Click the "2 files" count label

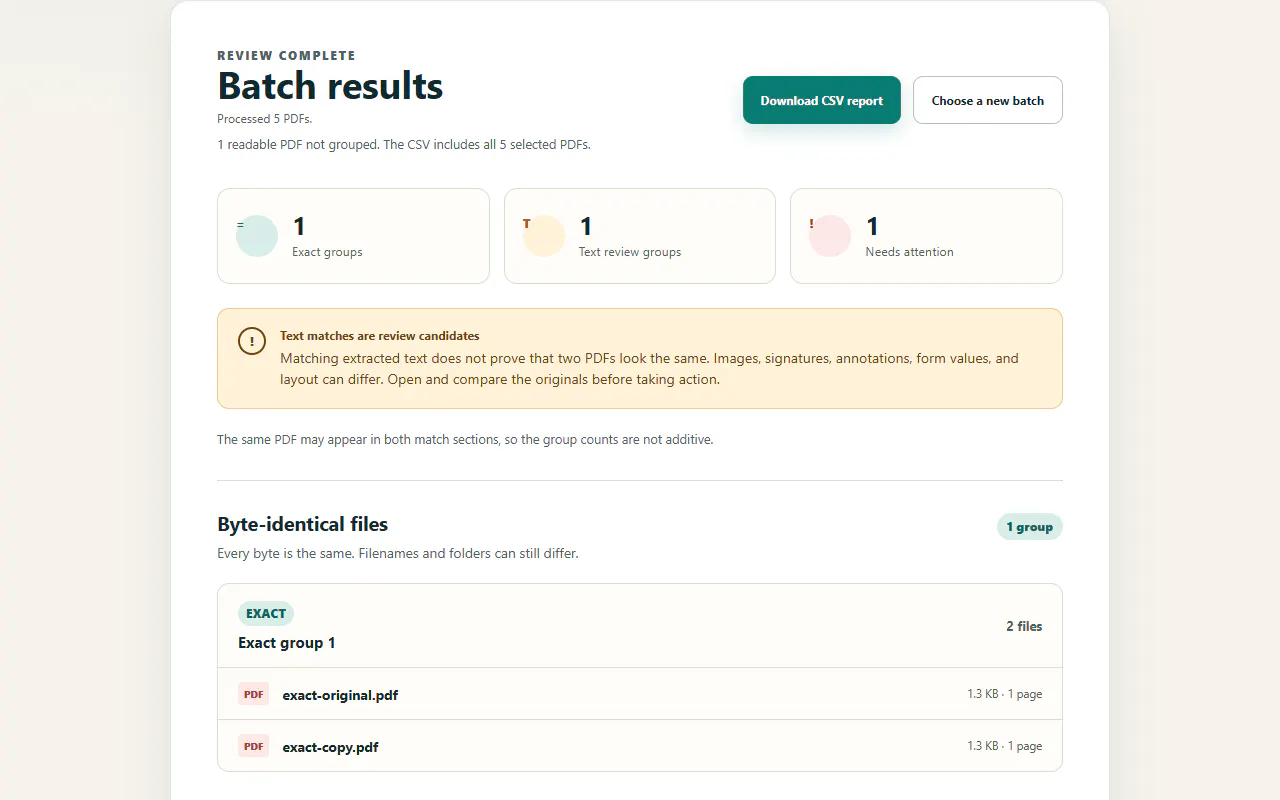pos(1024,626)
